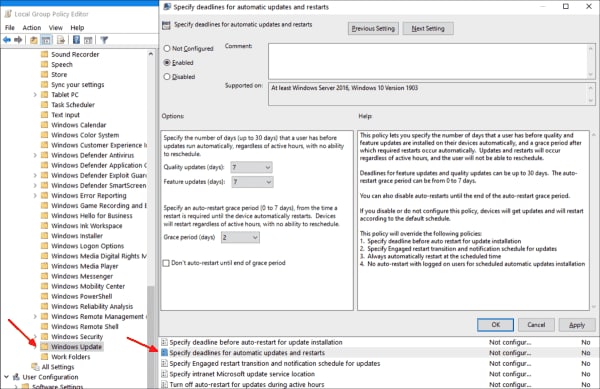Select the Windows Messenger tree item
Image resolution: width=600 pixels, height=389 pixels.
coord(82,276)
